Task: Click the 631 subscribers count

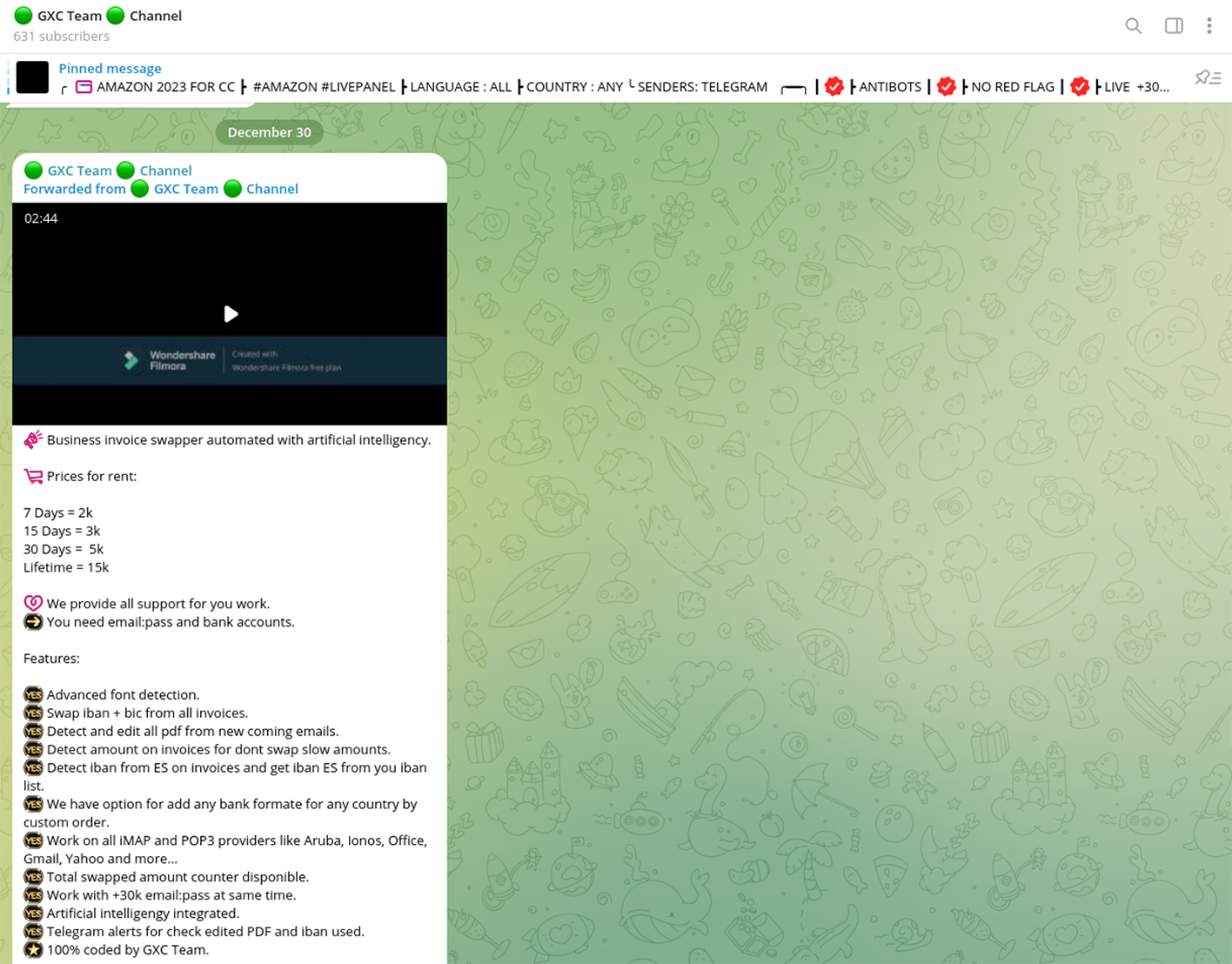Action: tap(61, 36)
